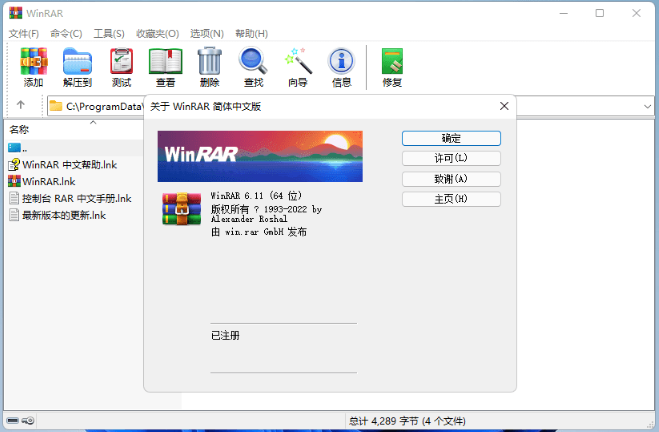Click the Home page (主页) button
The width and height of the screenshot is (659, 432).
451,199
